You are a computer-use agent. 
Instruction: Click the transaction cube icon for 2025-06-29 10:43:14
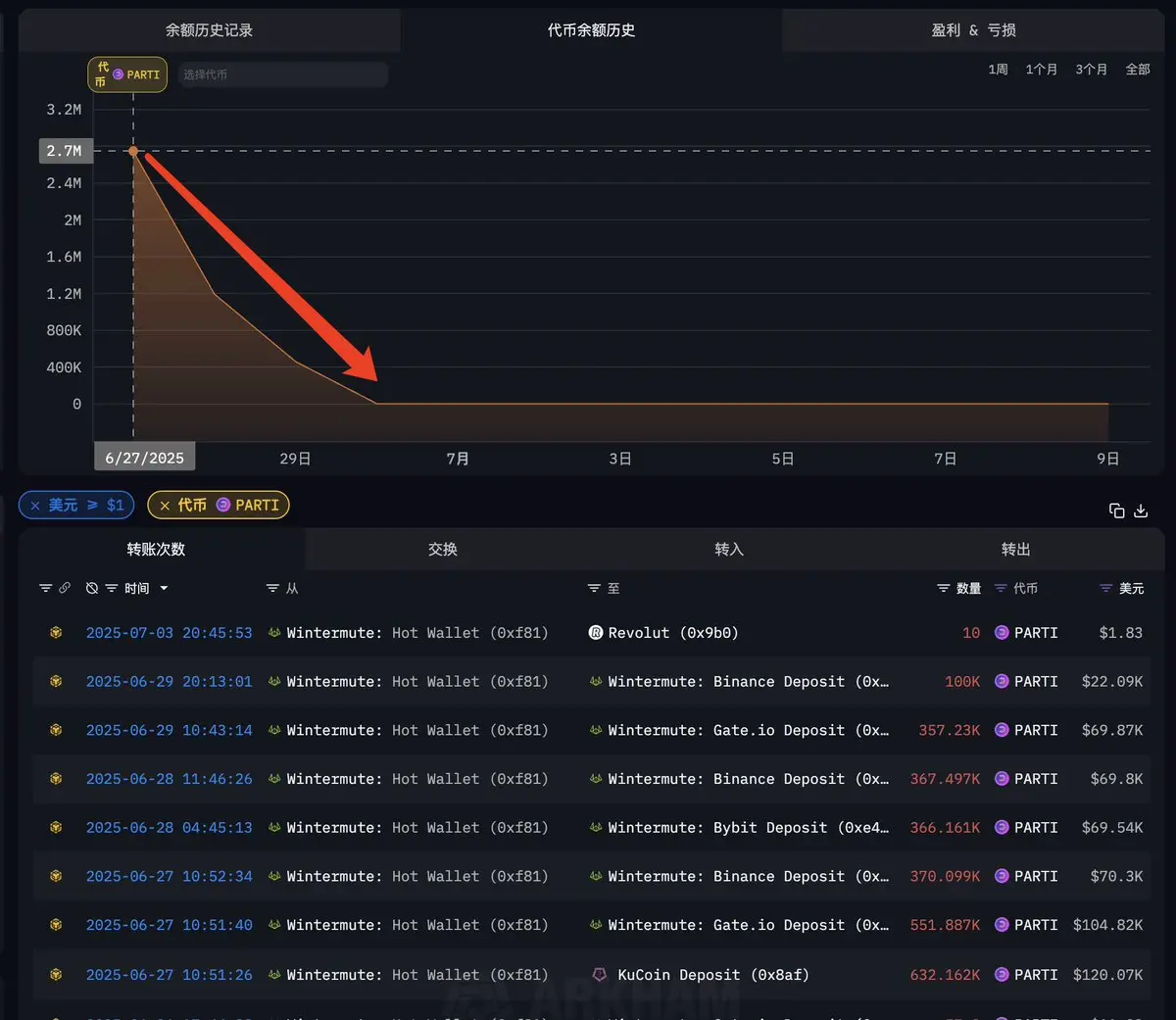click(x=56, y=730)
